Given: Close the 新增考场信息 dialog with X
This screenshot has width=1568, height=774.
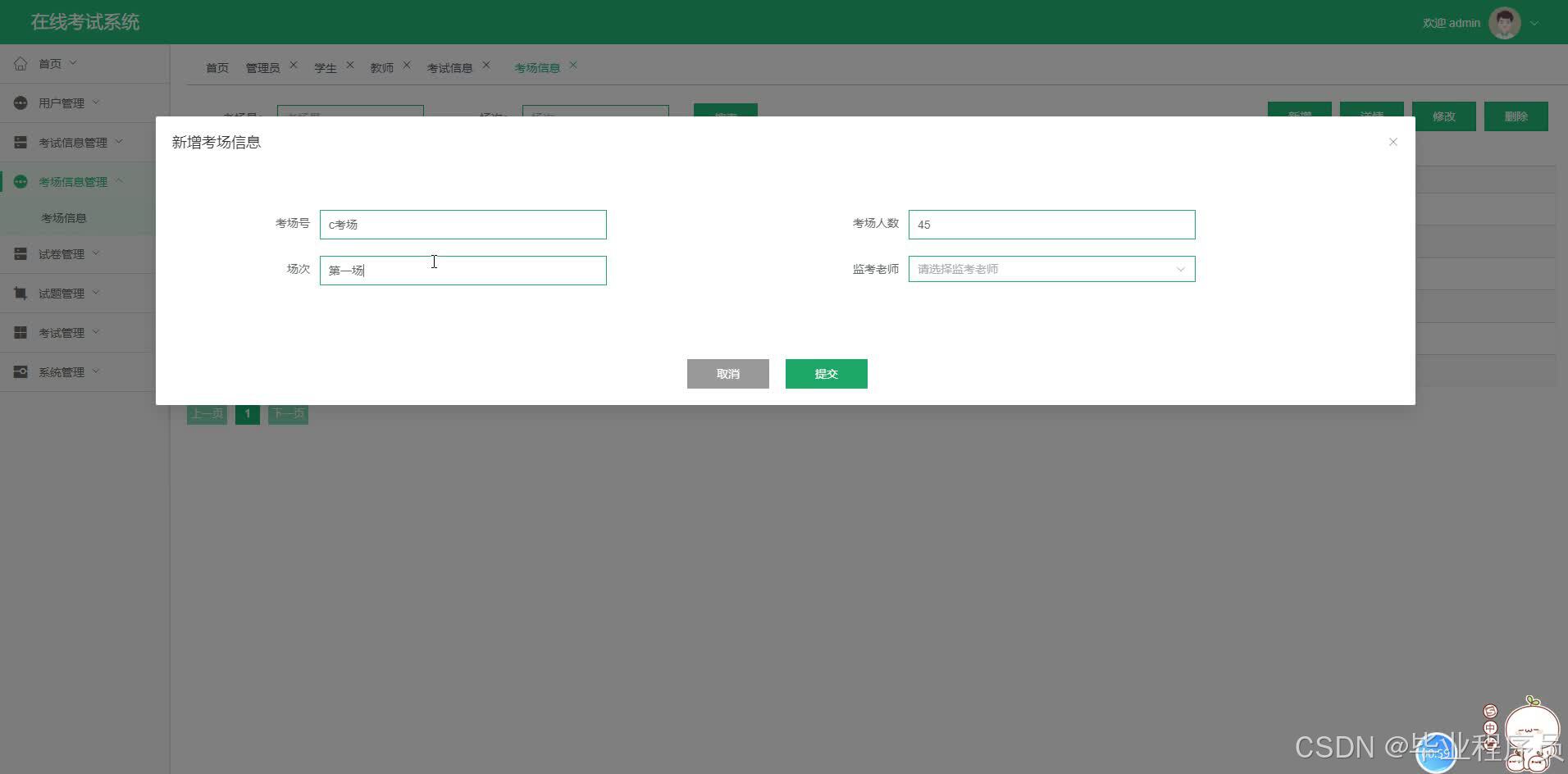Looking at the screenshot, I should (1393, 142).
